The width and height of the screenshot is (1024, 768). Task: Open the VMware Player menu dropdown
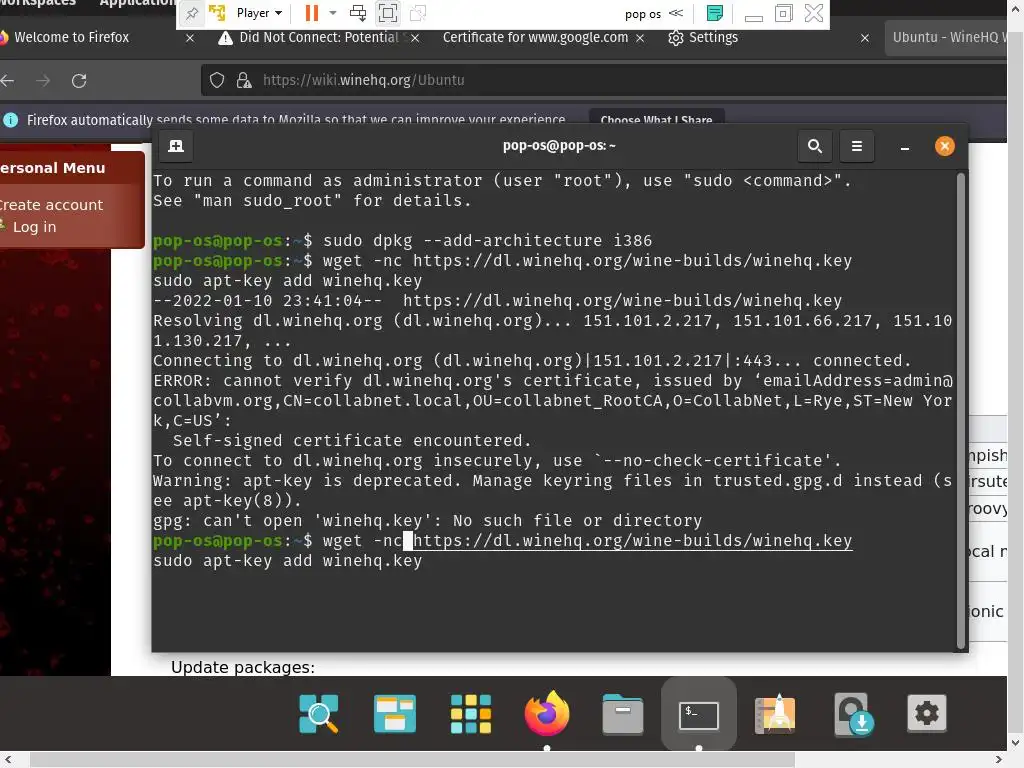[x=259, y=13]
